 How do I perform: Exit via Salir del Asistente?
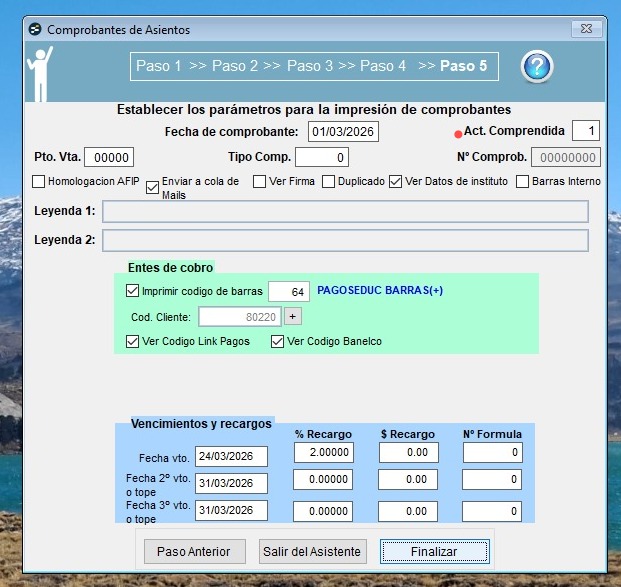pyautogui.click(x=312, y=551)
